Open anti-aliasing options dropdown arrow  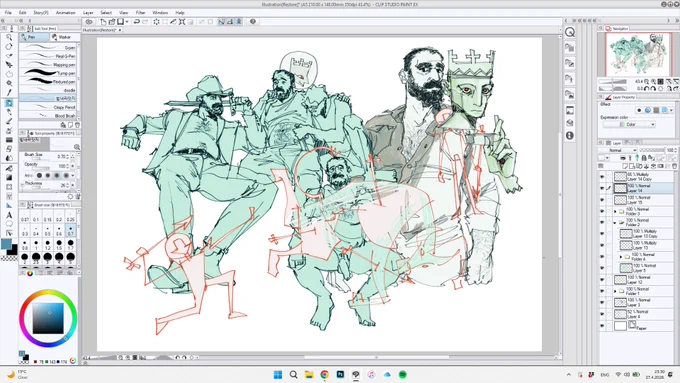click(72, 176)
